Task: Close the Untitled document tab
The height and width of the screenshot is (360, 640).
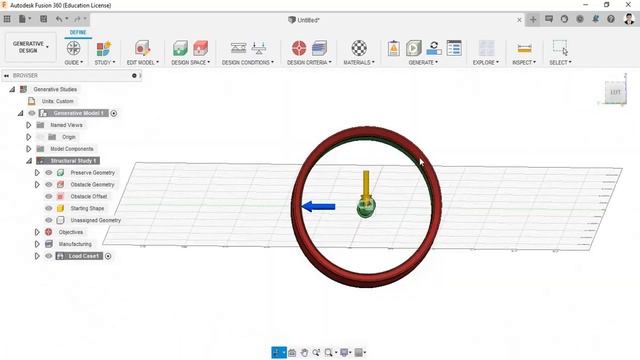Action: point(519,20)
